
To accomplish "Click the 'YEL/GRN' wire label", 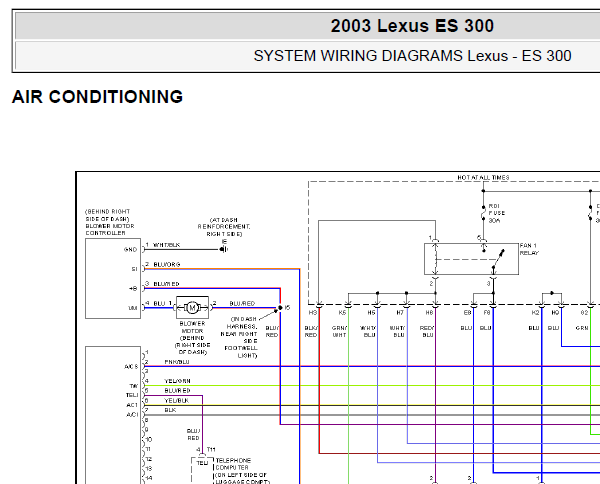I will 177,381.
